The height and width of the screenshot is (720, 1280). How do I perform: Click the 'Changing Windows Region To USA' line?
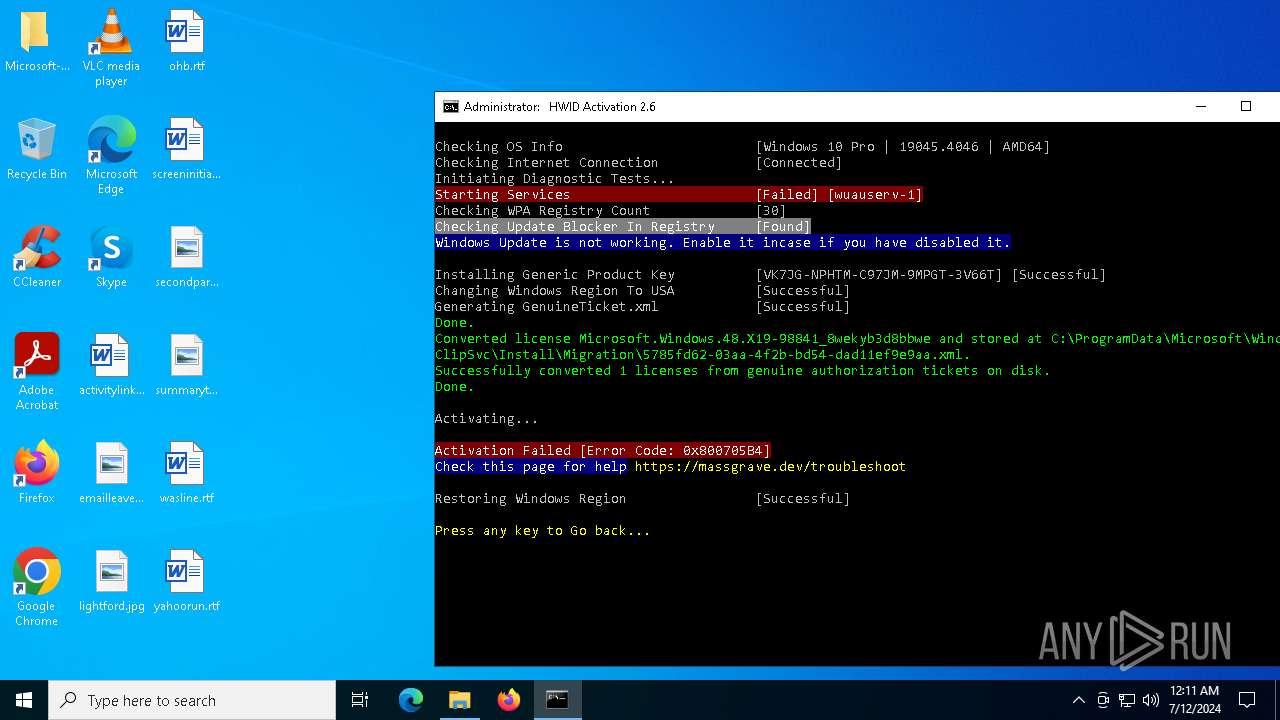(x=643, y=291)
